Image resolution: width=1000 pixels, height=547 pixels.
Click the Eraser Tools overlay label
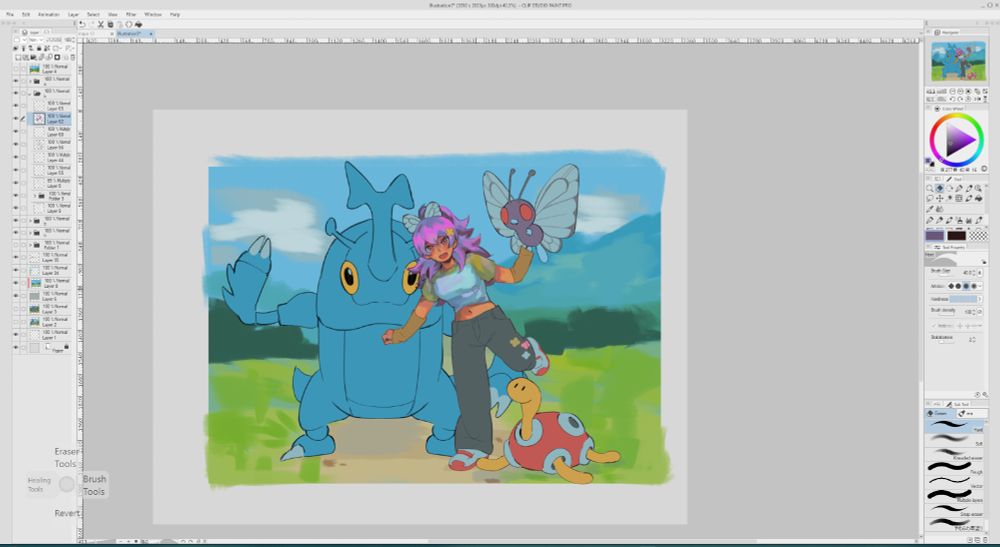66,457
